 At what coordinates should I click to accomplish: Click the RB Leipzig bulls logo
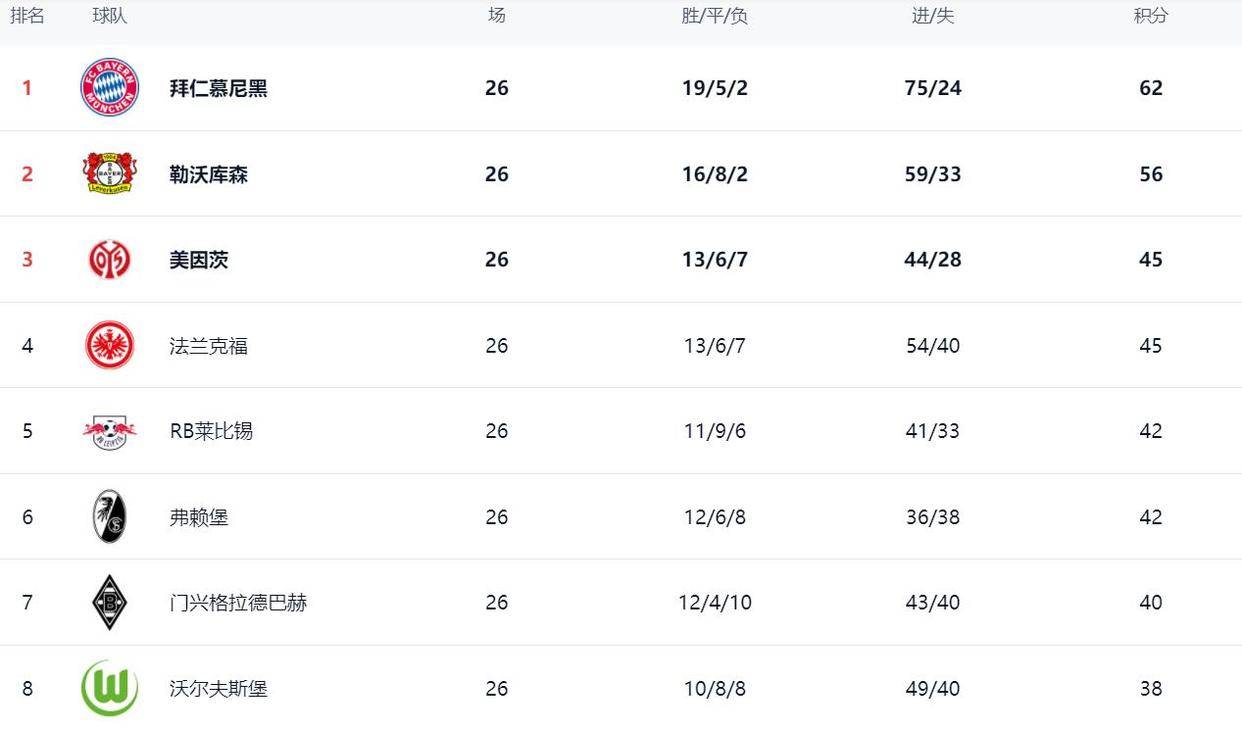109,431
